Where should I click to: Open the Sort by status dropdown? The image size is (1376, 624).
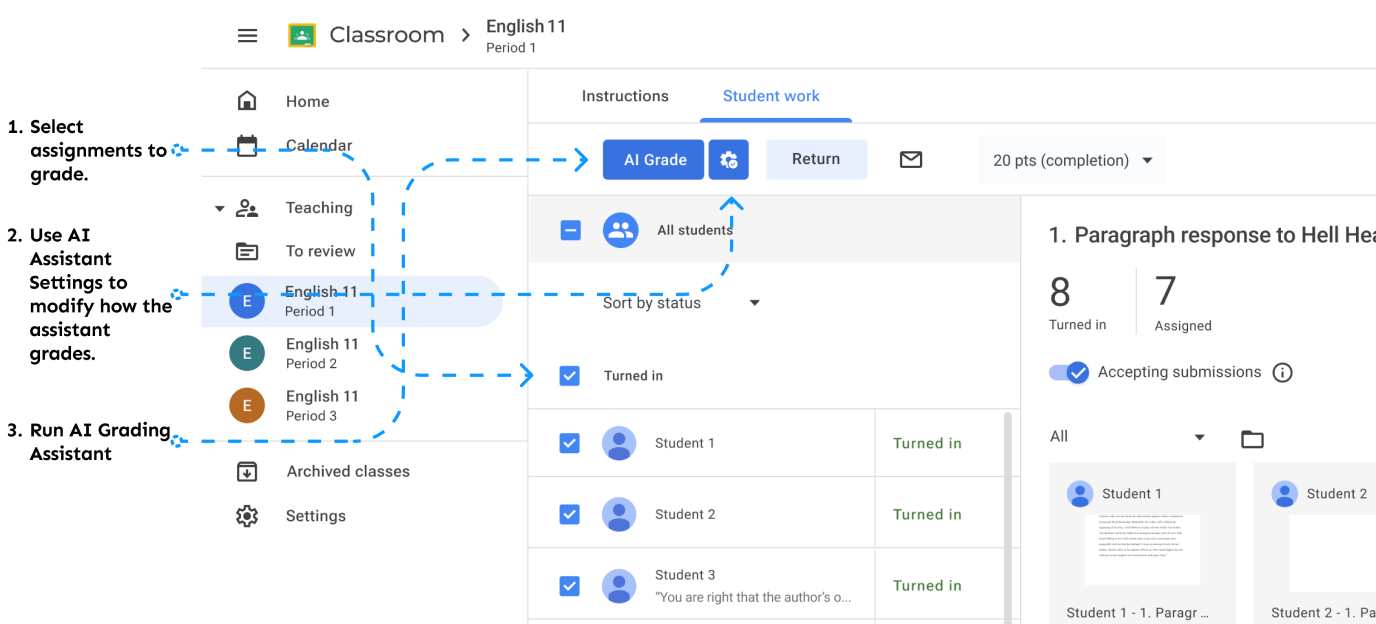[682, 303]
